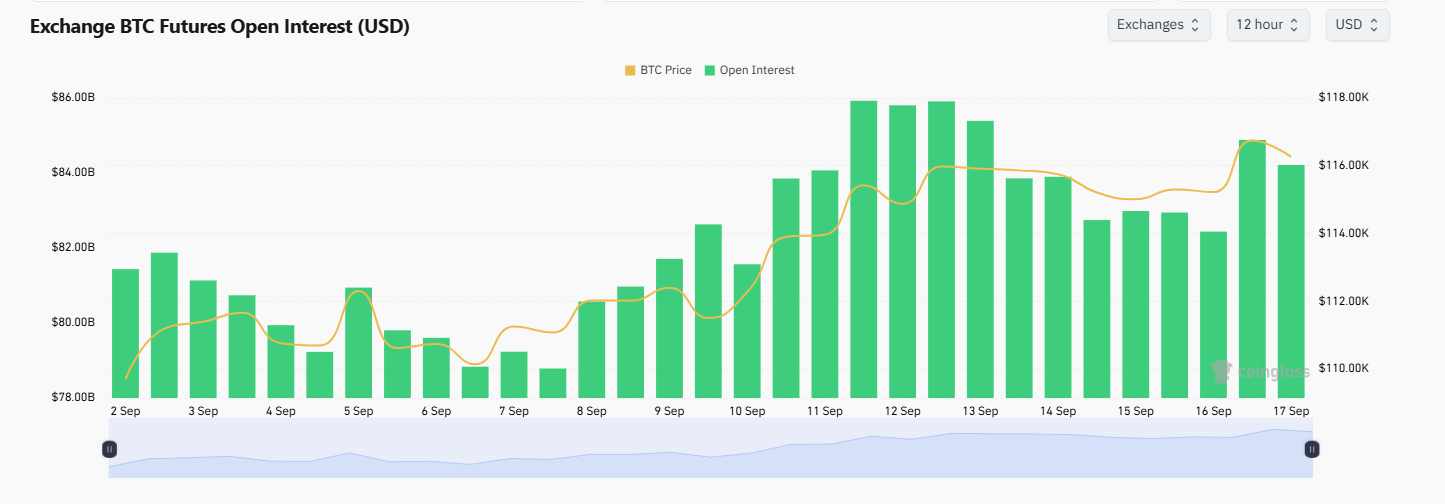Image resolution: width=1445 pixels, height=504 pixels.
Task: Click the Open Interest bar above 3 Sep
Action: [203, 339]
